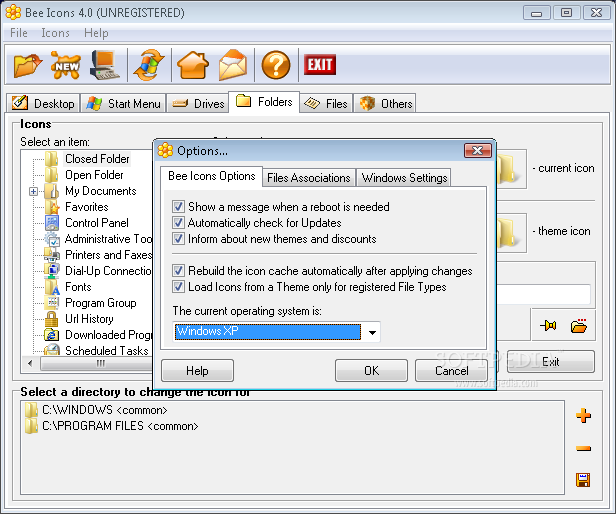Select Closed Folder in the item tree

click(97, 159)
